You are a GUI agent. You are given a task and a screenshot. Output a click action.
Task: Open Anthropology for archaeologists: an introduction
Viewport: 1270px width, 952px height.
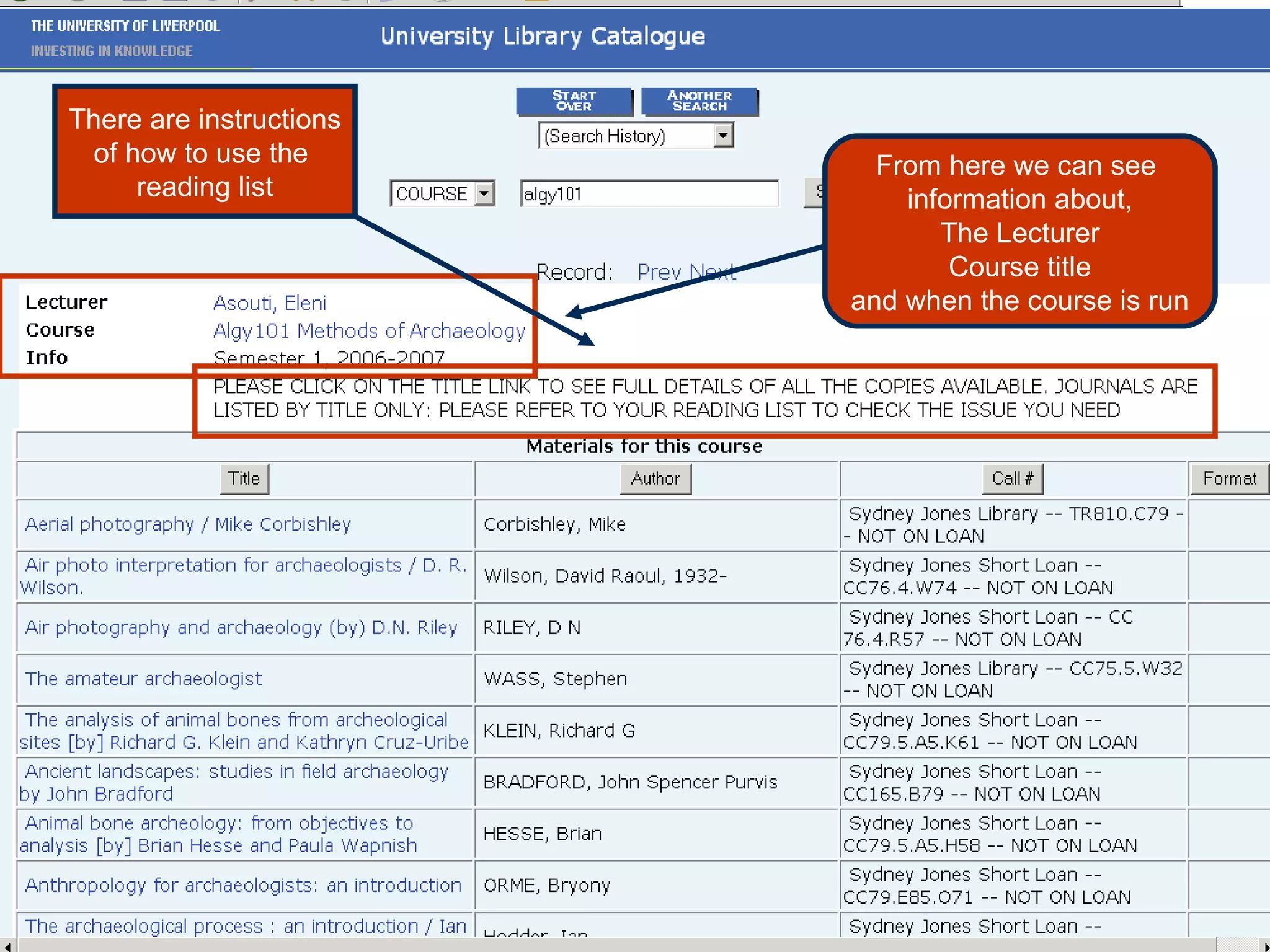243,885
